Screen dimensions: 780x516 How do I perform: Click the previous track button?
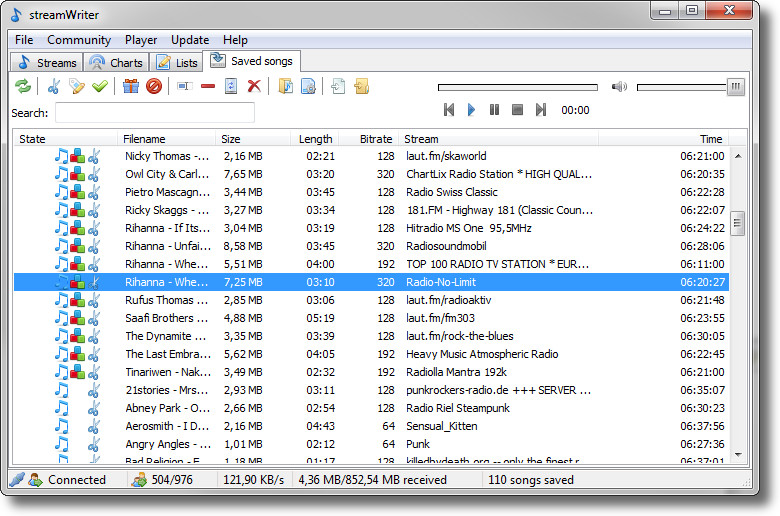[x=449, y=109]
